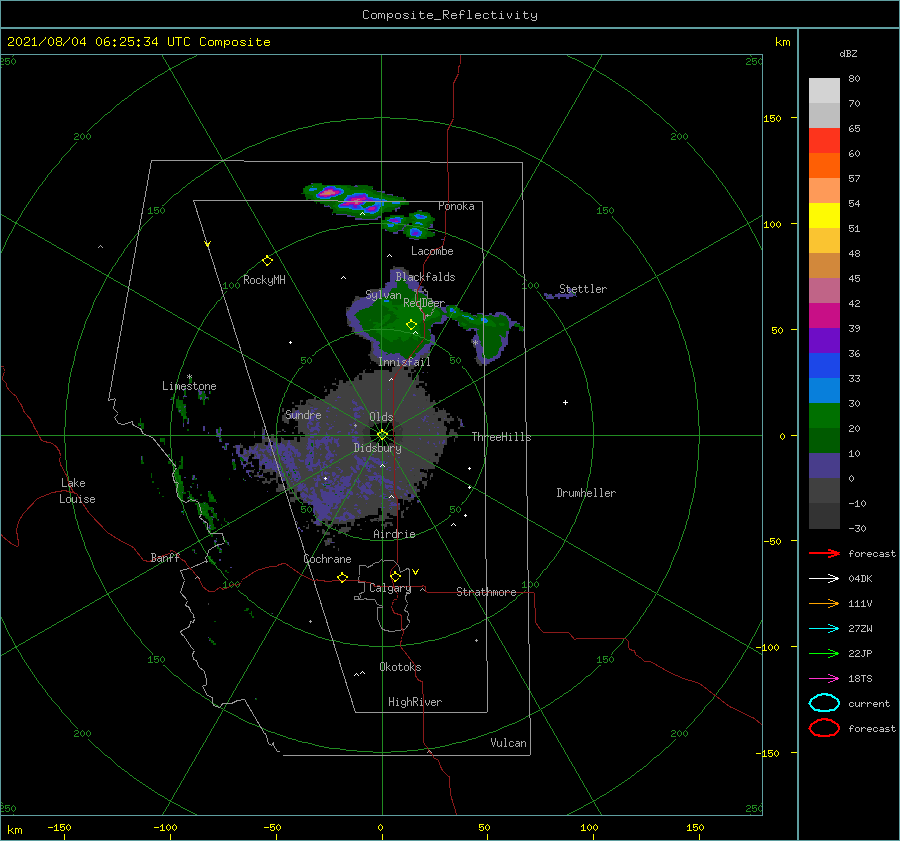Click the Drumheller town label
The image size is (900, 841).
[x=586, y=493]
